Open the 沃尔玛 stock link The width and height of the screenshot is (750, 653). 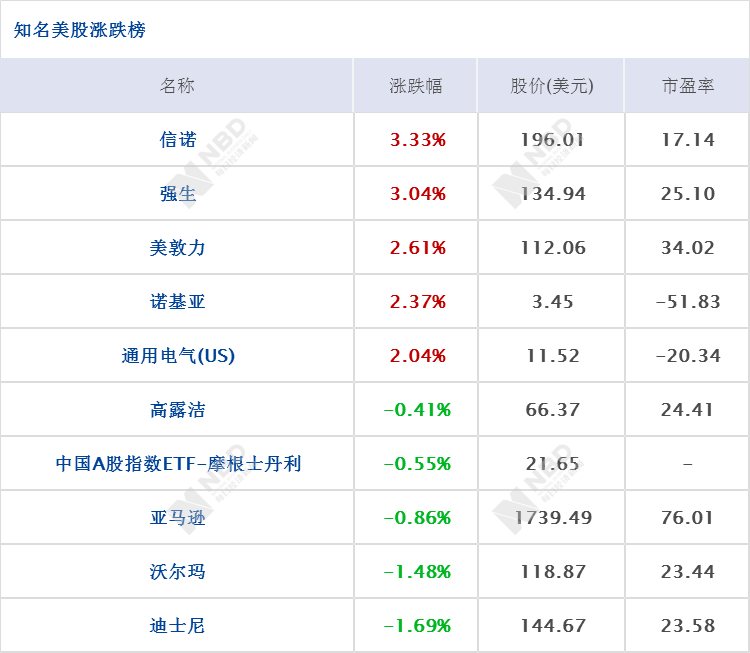coord(177,572)
